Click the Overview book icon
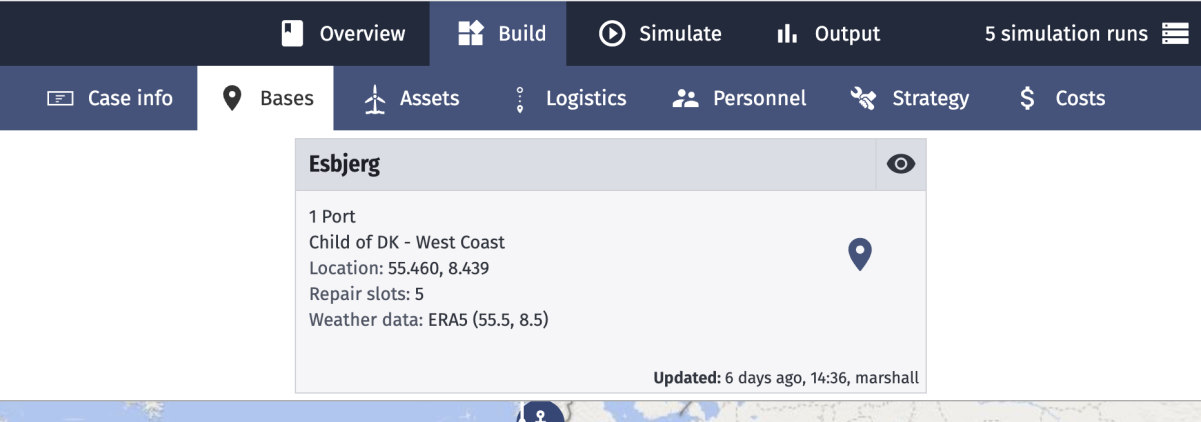 click(x=291, y=34)
